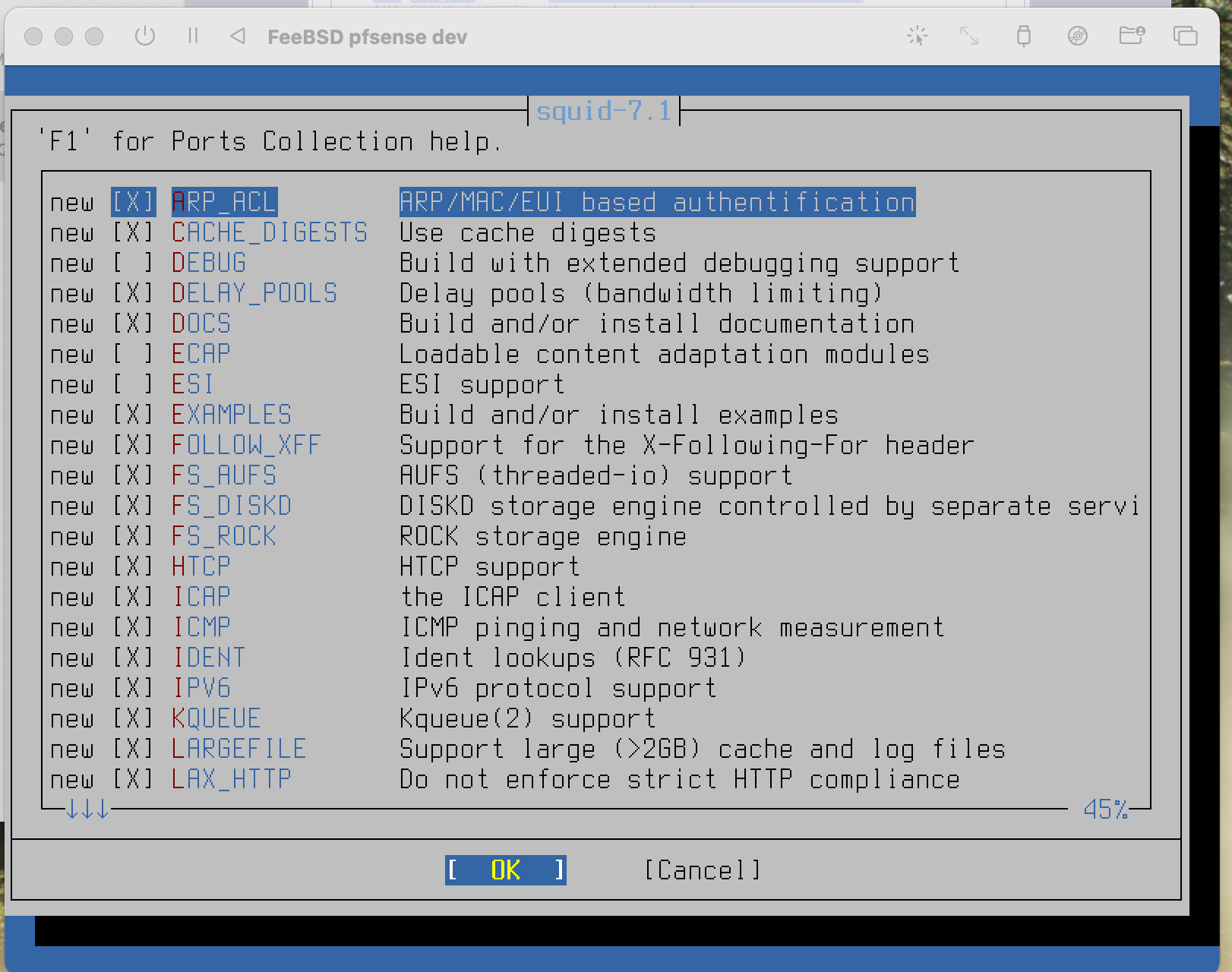Click 'ESI support' description
The width and height of the screenshot is (1232, 972).
482,385
